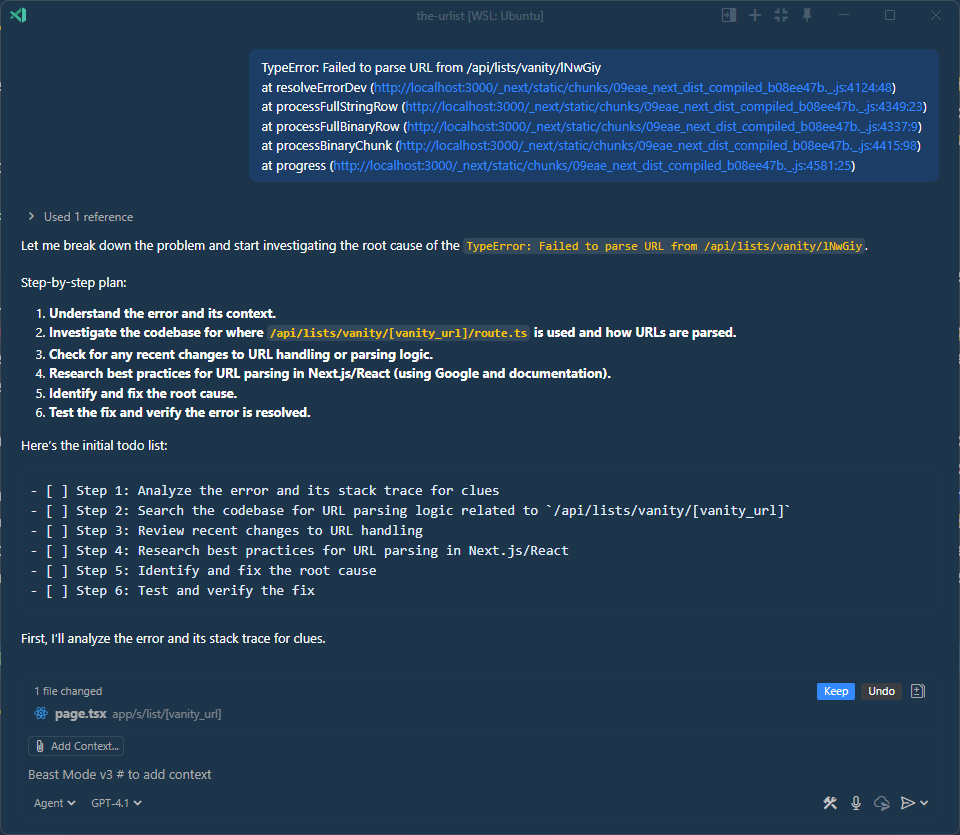Click the cloud agent icon

(x=882, y=803)
